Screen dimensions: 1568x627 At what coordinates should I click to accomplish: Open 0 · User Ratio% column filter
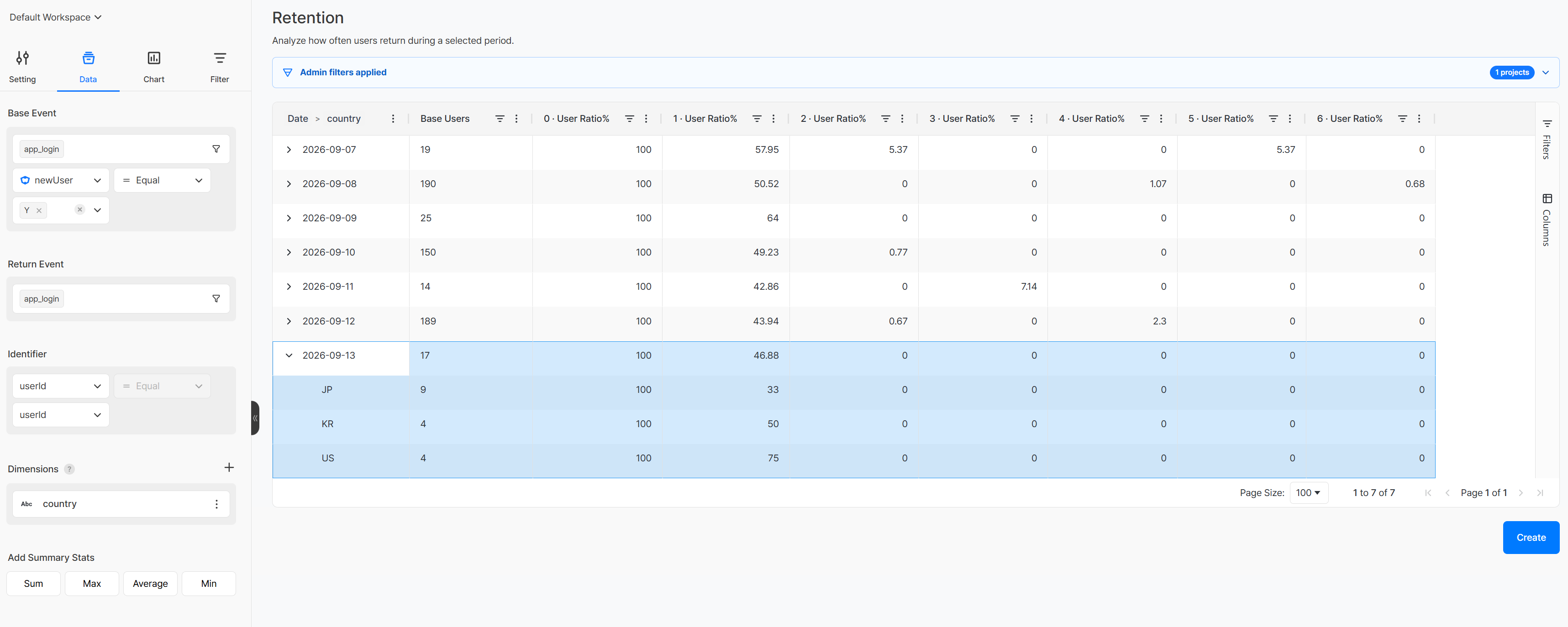[x=629, y=119]
